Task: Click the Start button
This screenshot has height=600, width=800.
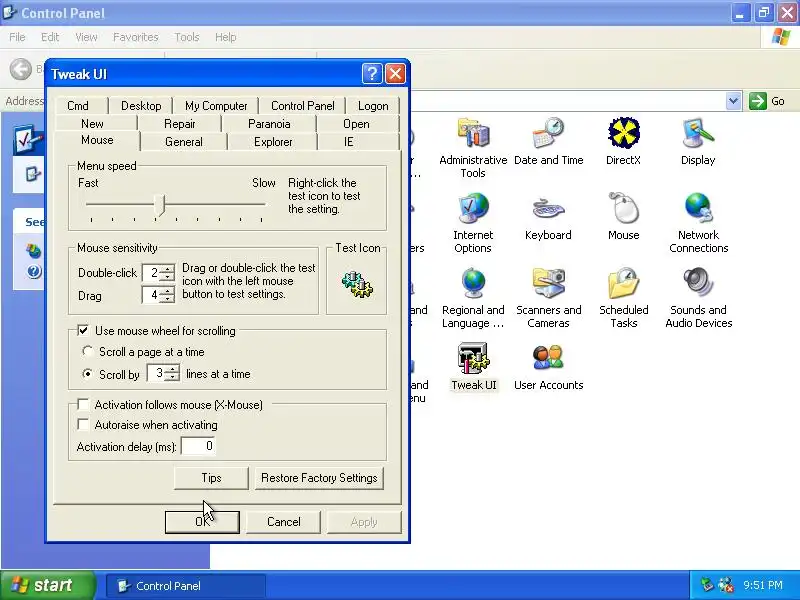Action: click(48, 585)
